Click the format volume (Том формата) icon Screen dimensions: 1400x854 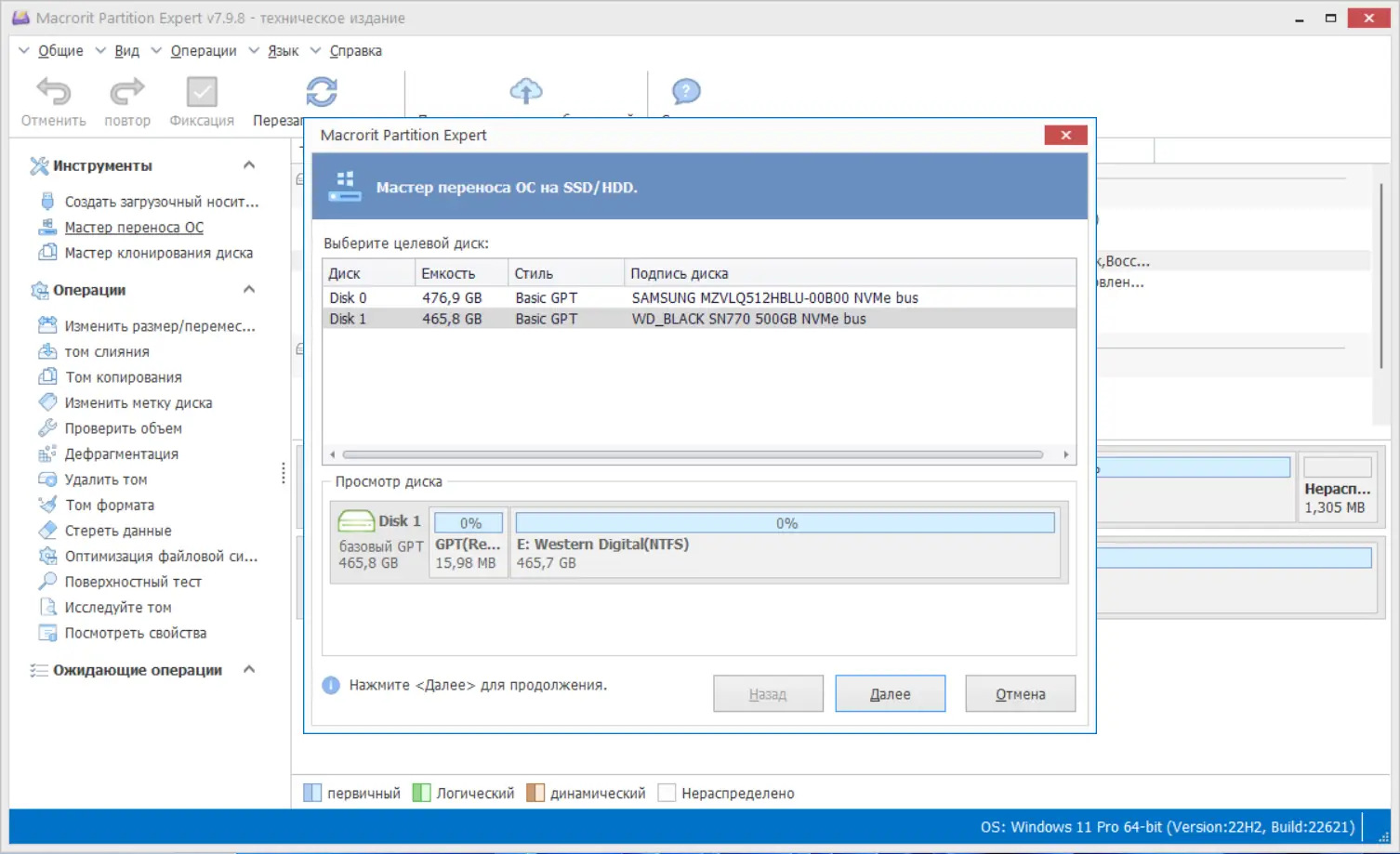[x=47, y=505]
